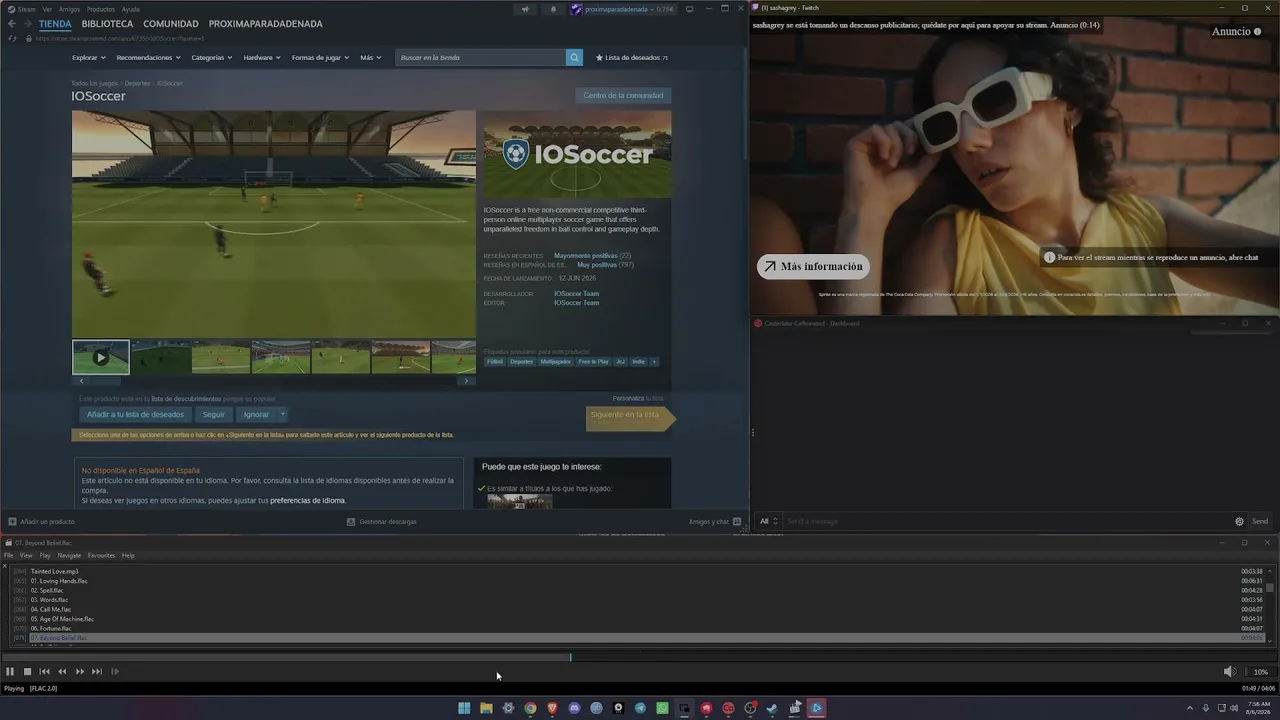Screen dimensions: 1280x720
Task: Close the playlist panel with the X icon
Action: pyautogui.click(x=5, y=565)
